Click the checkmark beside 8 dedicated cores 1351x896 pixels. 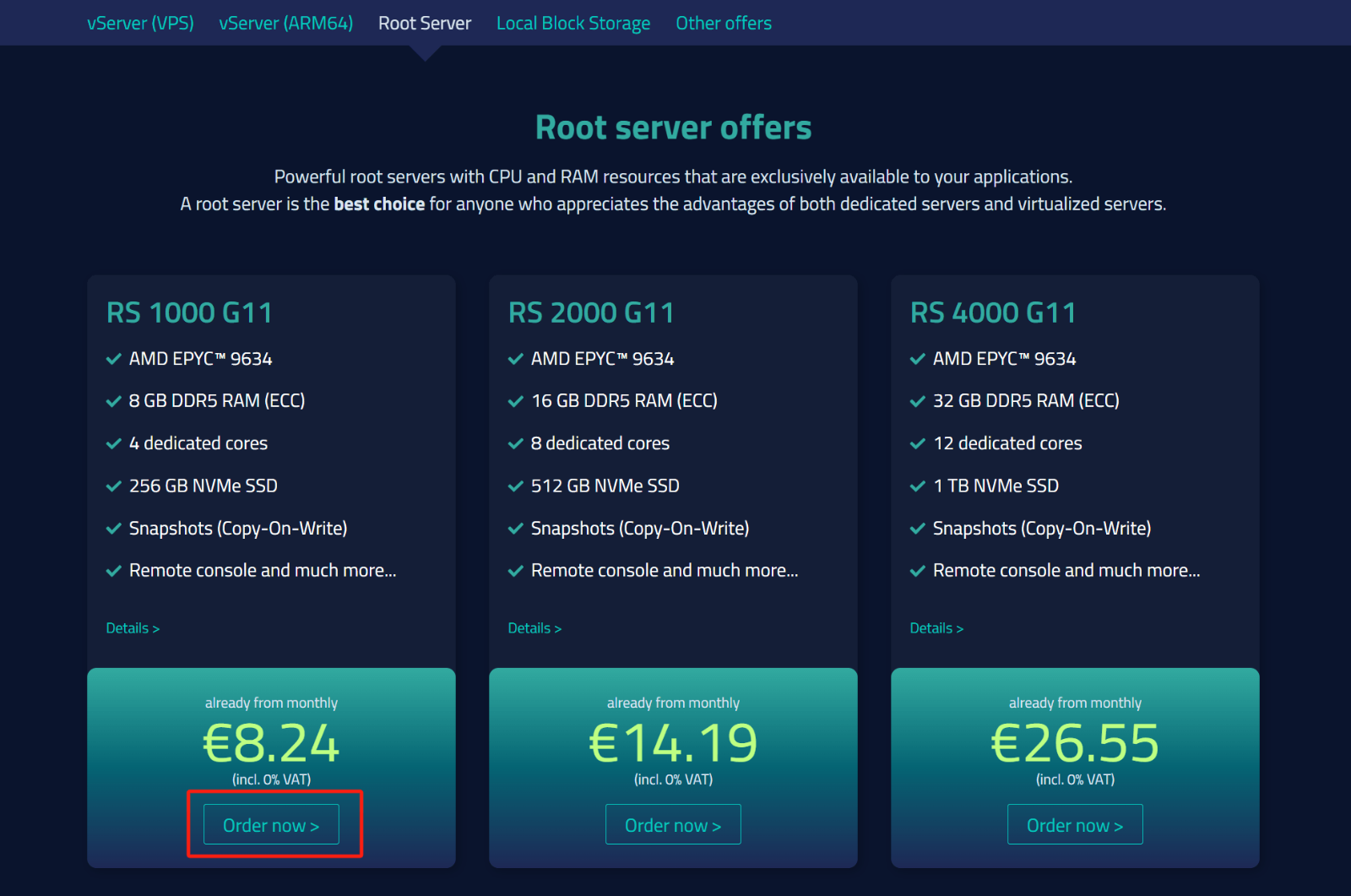point(516,443)
